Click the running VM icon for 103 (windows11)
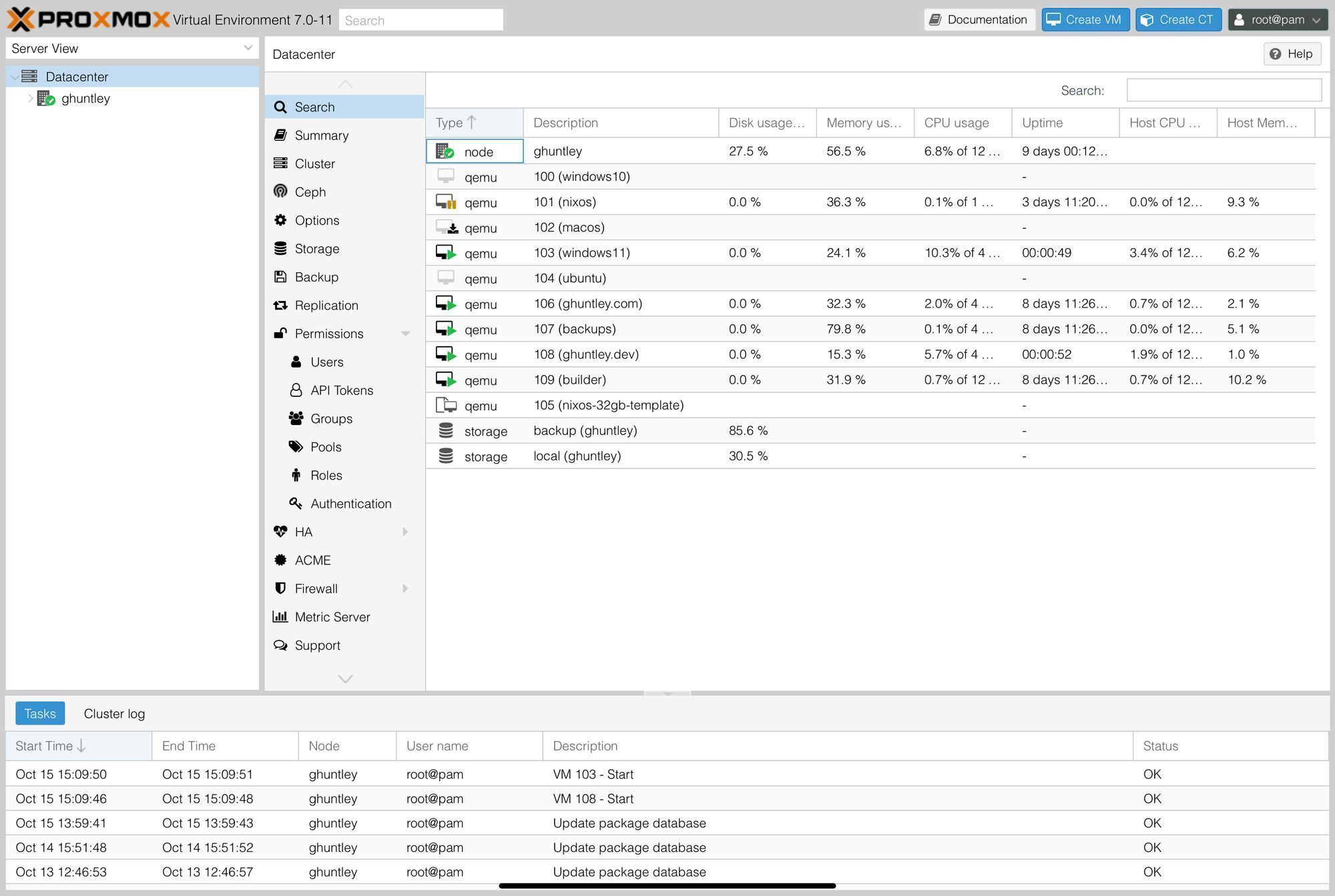 446,253
